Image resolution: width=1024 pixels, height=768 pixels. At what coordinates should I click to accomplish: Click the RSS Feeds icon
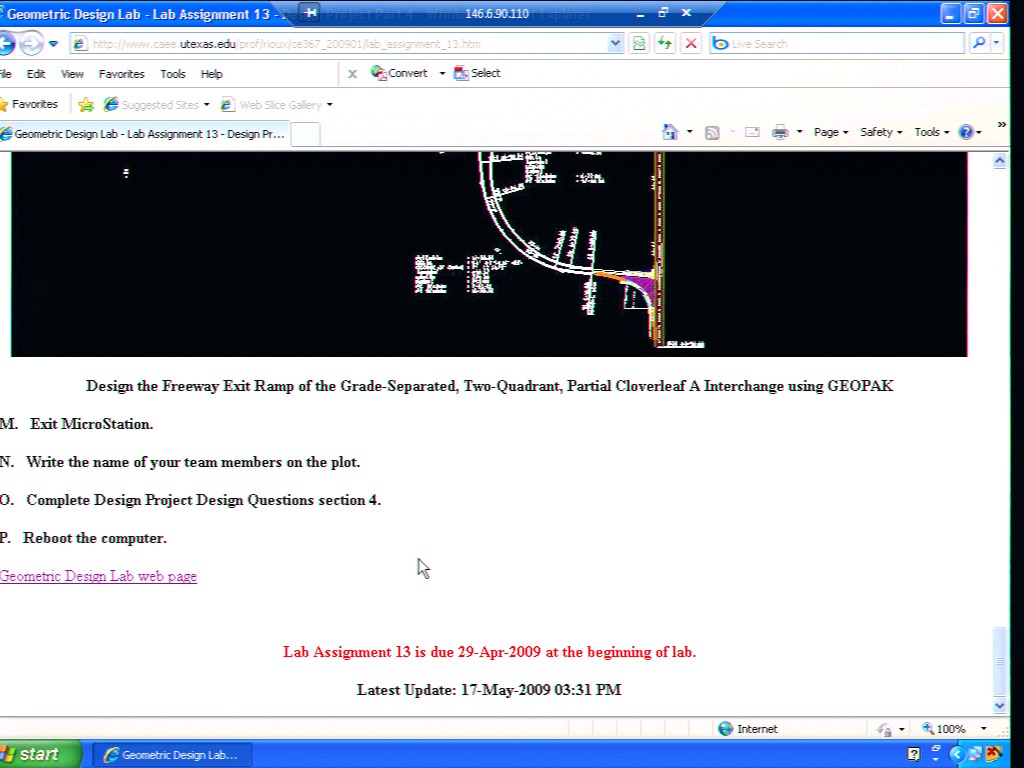coord(712,133)
